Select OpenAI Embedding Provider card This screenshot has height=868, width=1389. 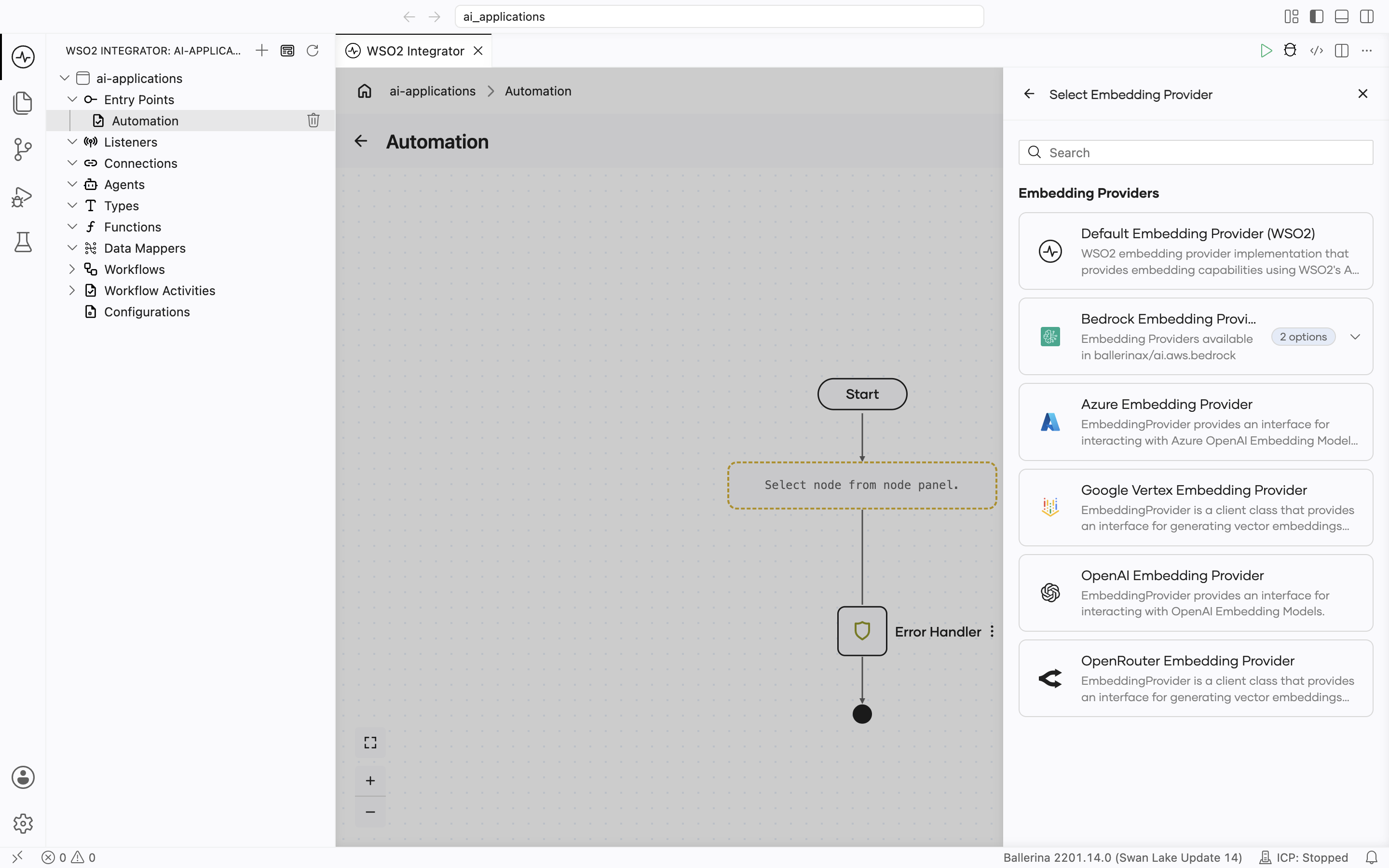(x=1196, y=593)
